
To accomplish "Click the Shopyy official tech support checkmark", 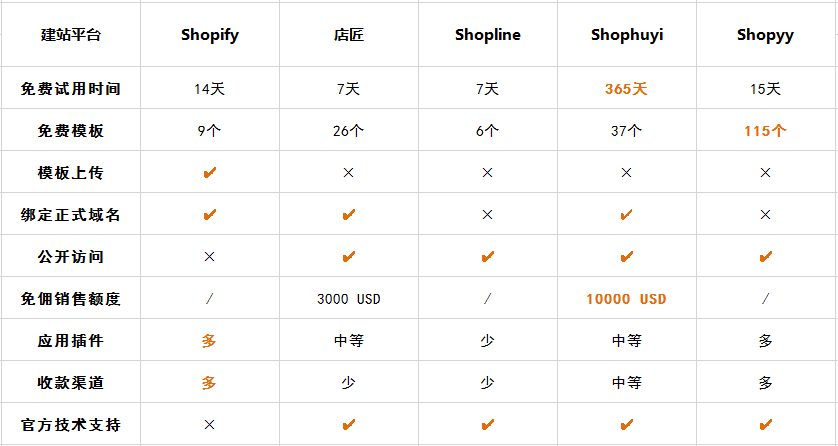I will click(x=765, y=425).
